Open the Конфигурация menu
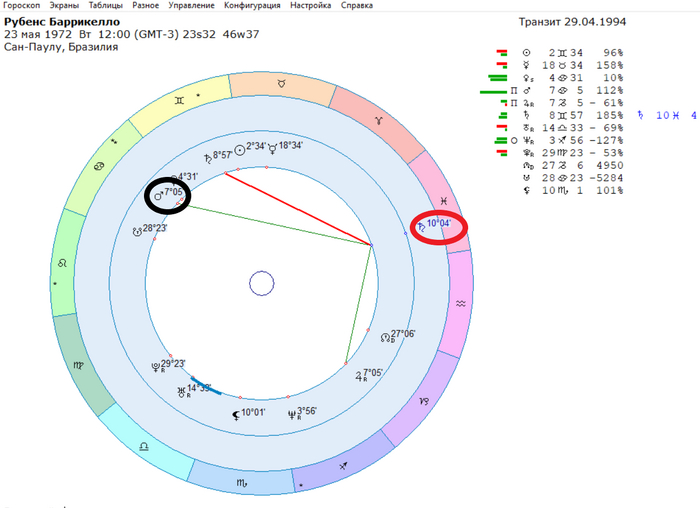This screenshot has height=508, width=700. (x=252, y=5)
